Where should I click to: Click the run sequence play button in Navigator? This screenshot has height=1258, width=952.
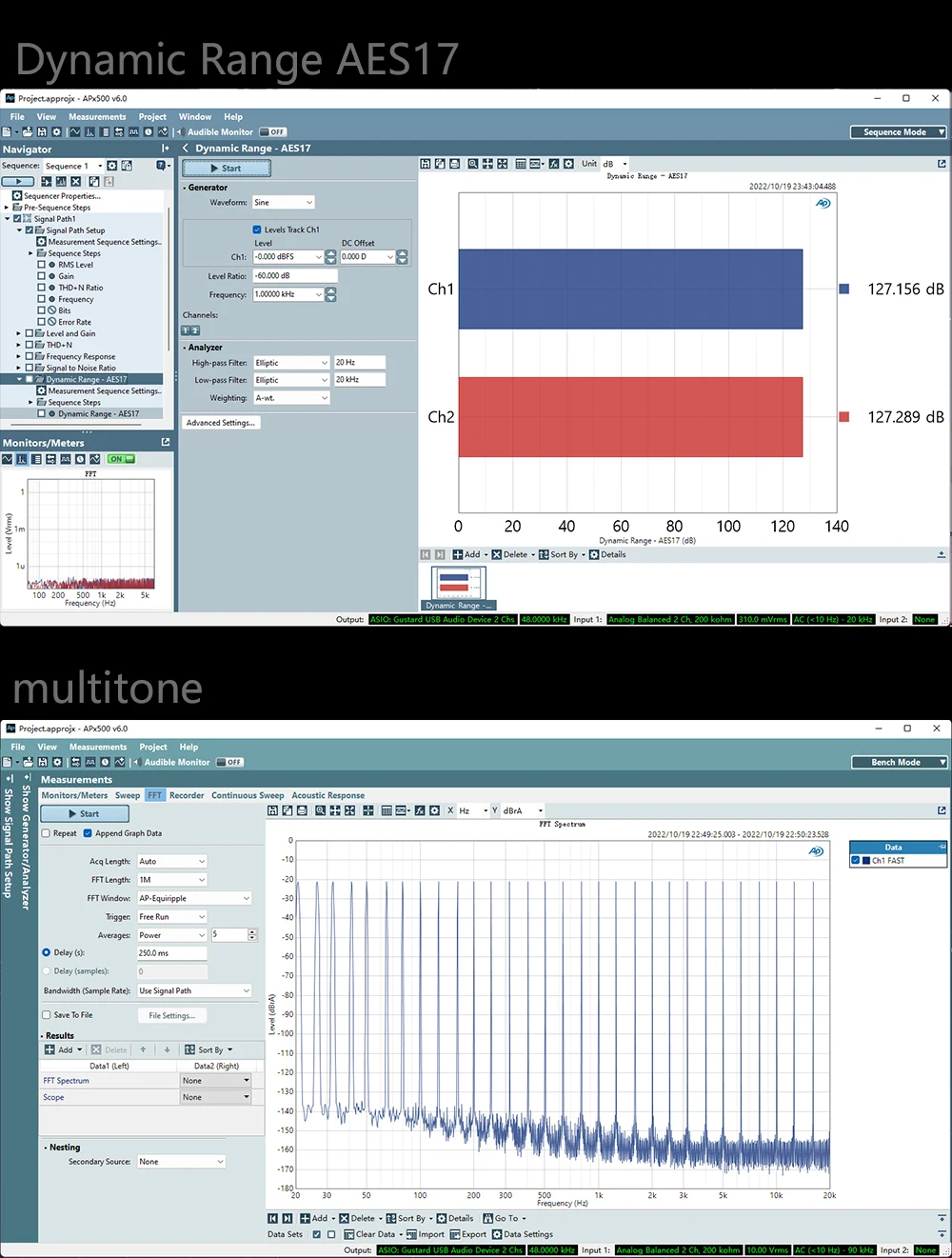pos(18,181)
